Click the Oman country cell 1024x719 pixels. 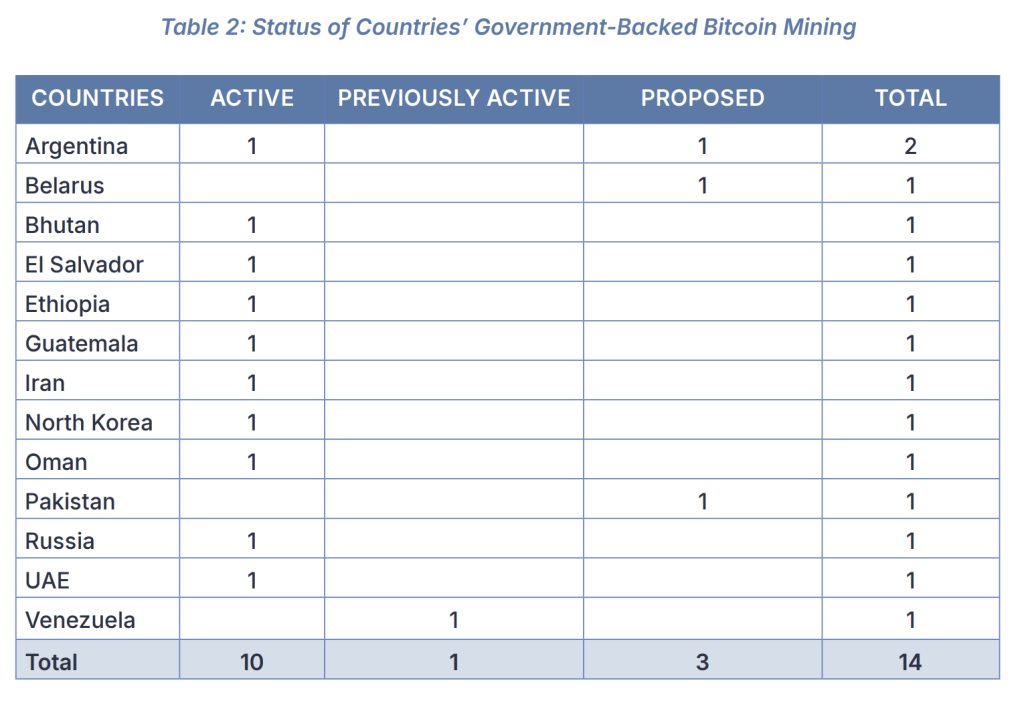pyautogui.click(x=56, y=462)
